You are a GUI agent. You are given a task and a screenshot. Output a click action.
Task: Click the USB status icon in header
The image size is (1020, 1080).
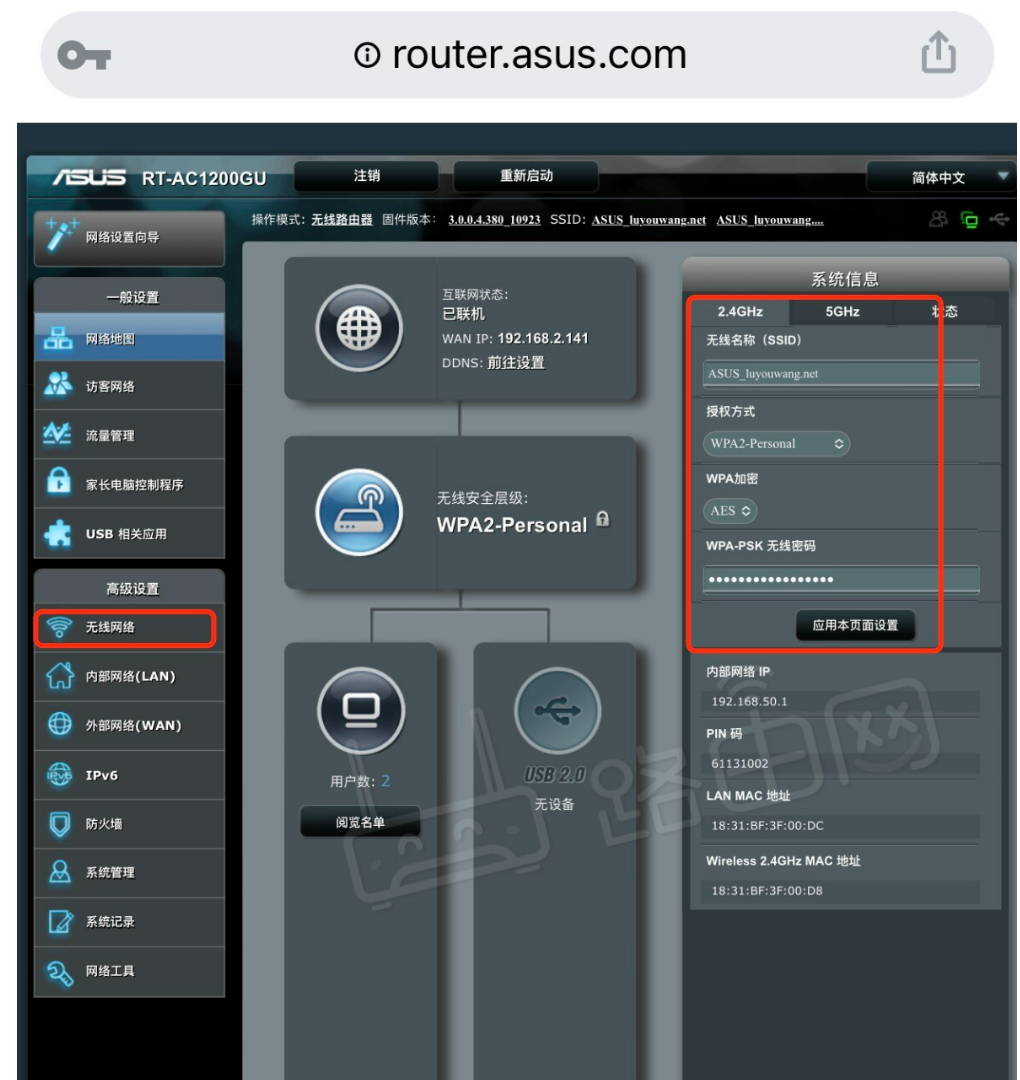pos(999,219)
